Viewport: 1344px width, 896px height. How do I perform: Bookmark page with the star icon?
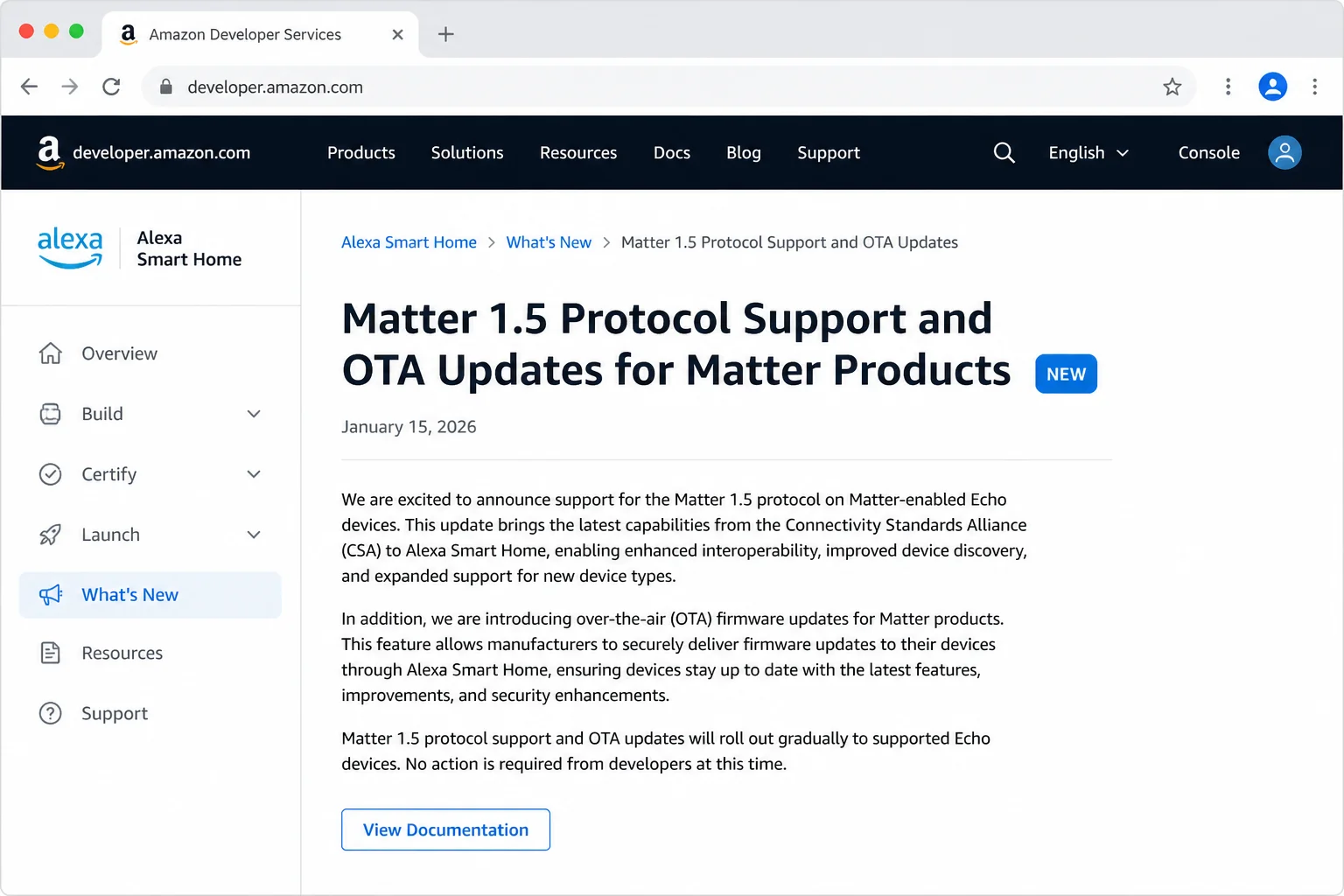(x=1172, y=87)
